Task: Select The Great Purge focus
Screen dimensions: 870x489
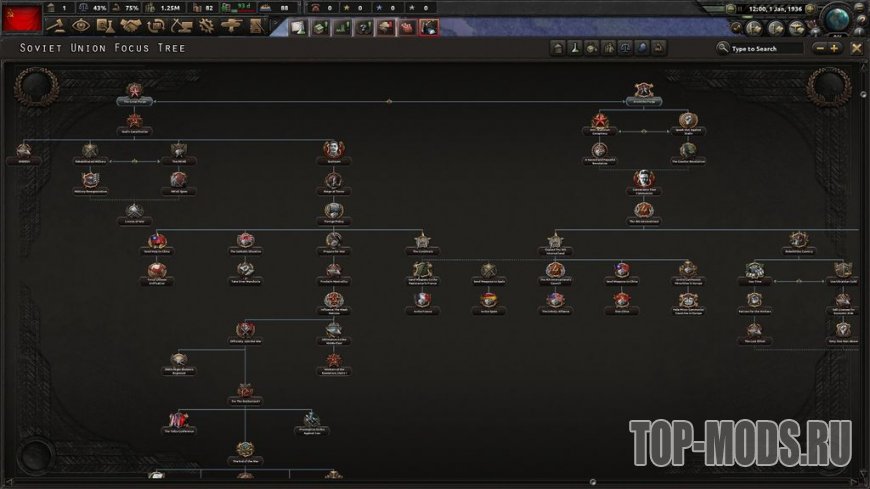Action: coord(134,93)
